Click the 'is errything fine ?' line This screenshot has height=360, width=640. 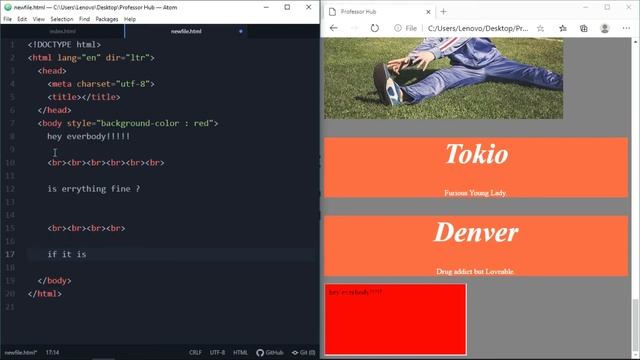click(93, 189)
